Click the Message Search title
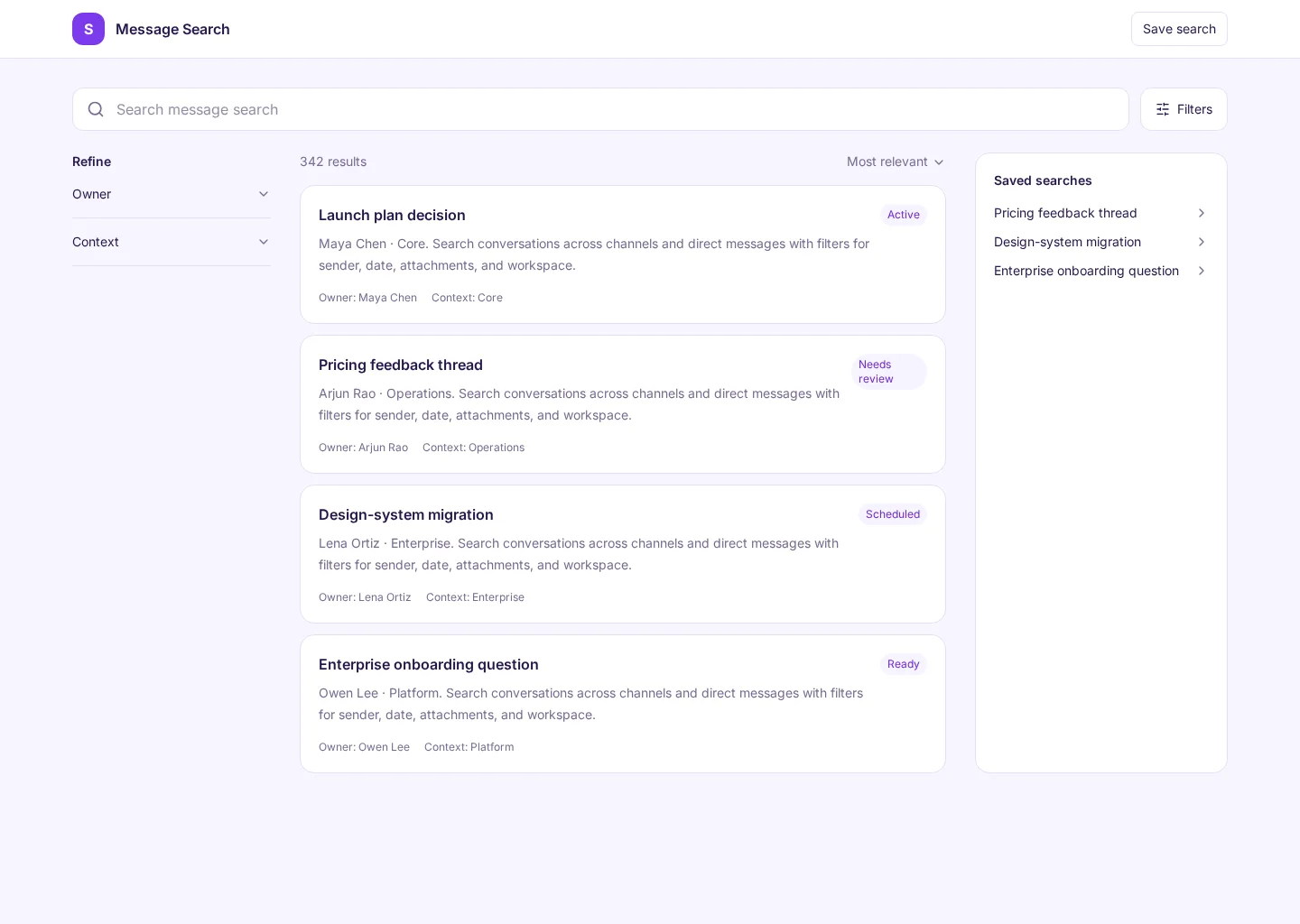This screenshot has width=1300, height=924. (x=172, y=29)
